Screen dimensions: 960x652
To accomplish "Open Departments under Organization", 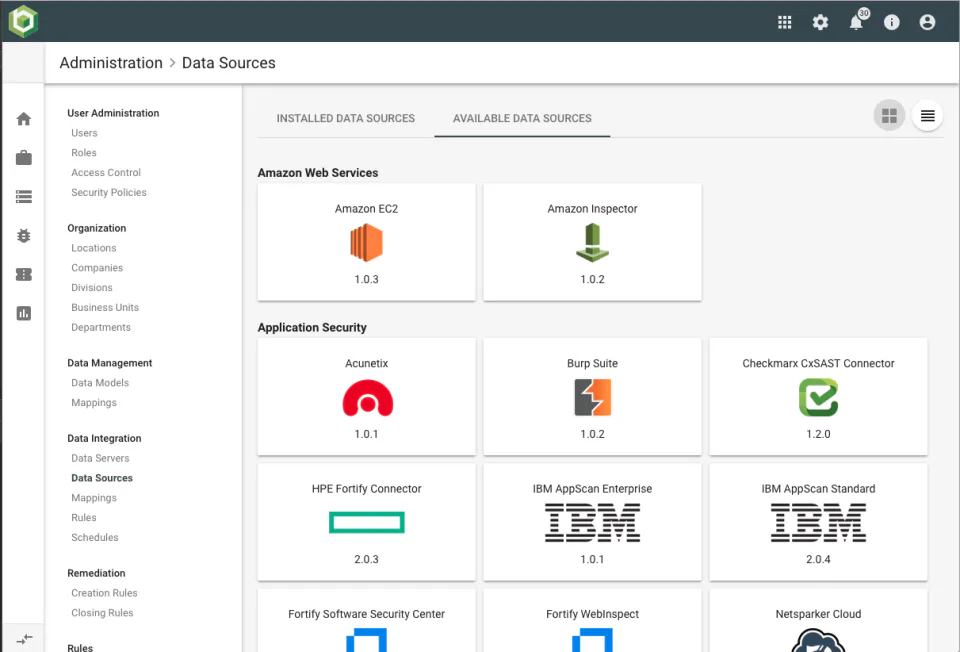I will (x=101, y=328).
